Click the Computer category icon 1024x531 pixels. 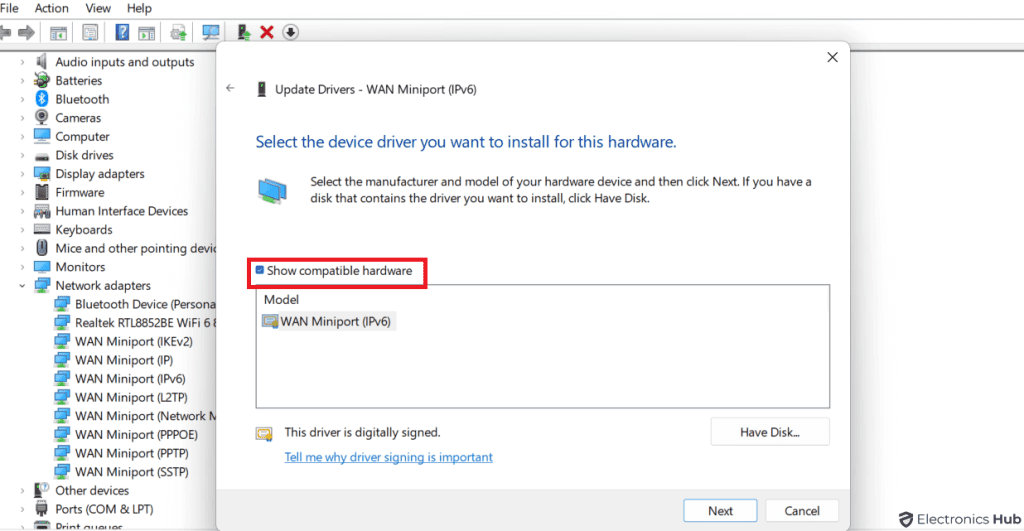click(42, 136)
